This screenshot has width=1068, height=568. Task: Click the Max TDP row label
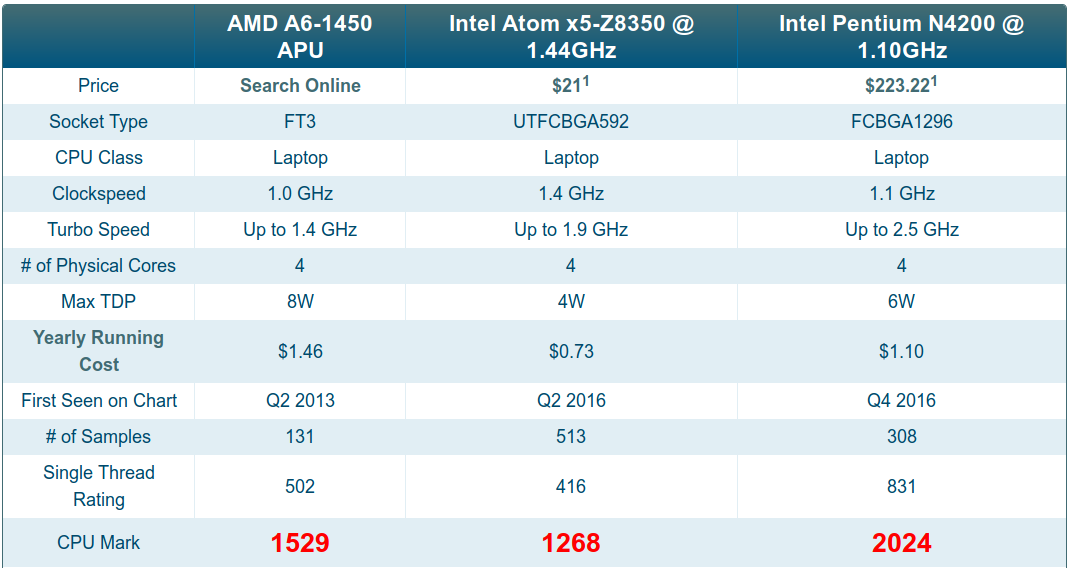[x=99, y=301]
